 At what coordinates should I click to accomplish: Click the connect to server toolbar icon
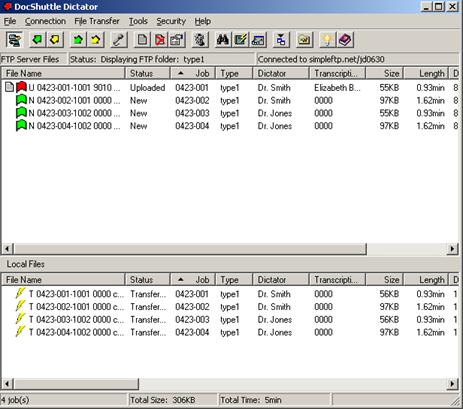(14, 40)
